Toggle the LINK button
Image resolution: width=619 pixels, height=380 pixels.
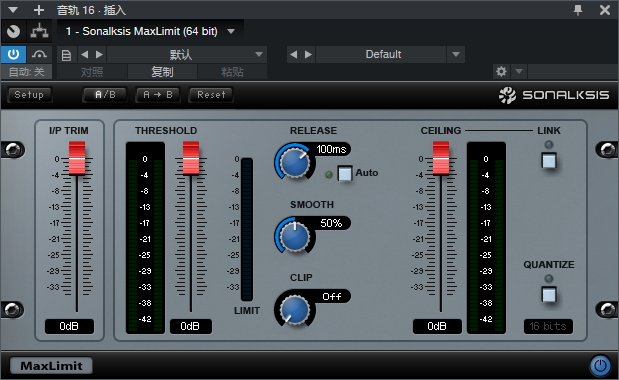click(549, 161)
